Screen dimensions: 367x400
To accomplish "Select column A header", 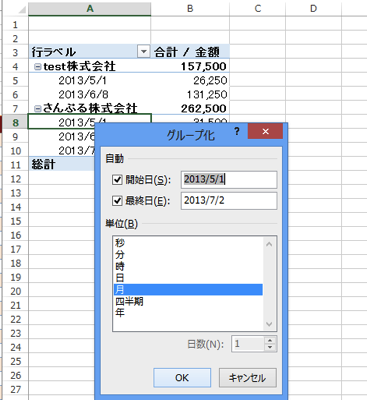I will pos(90,9).
